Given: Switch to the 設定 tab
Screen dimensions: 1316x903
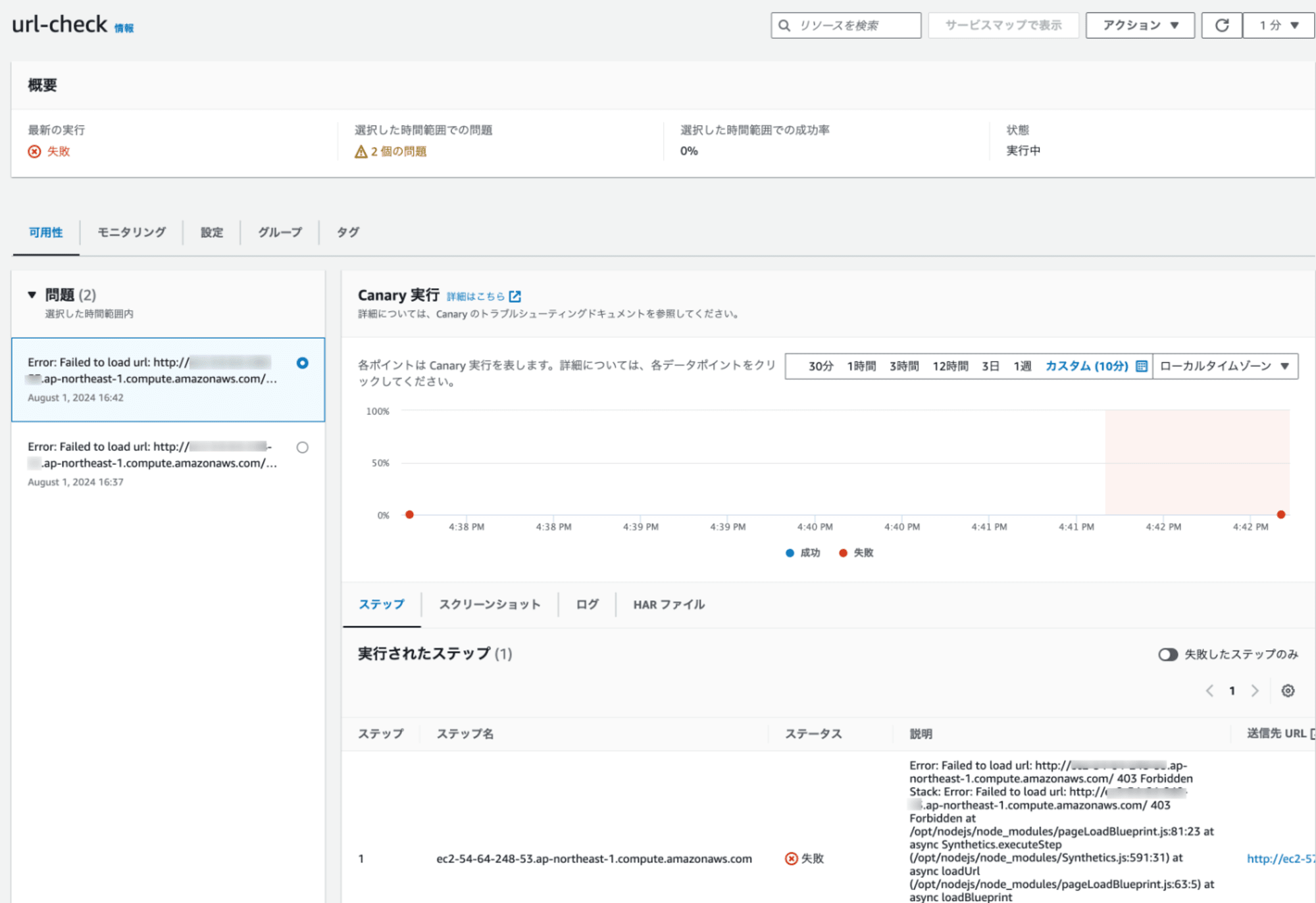Looking at the screenshot, I should click(212, 232).
